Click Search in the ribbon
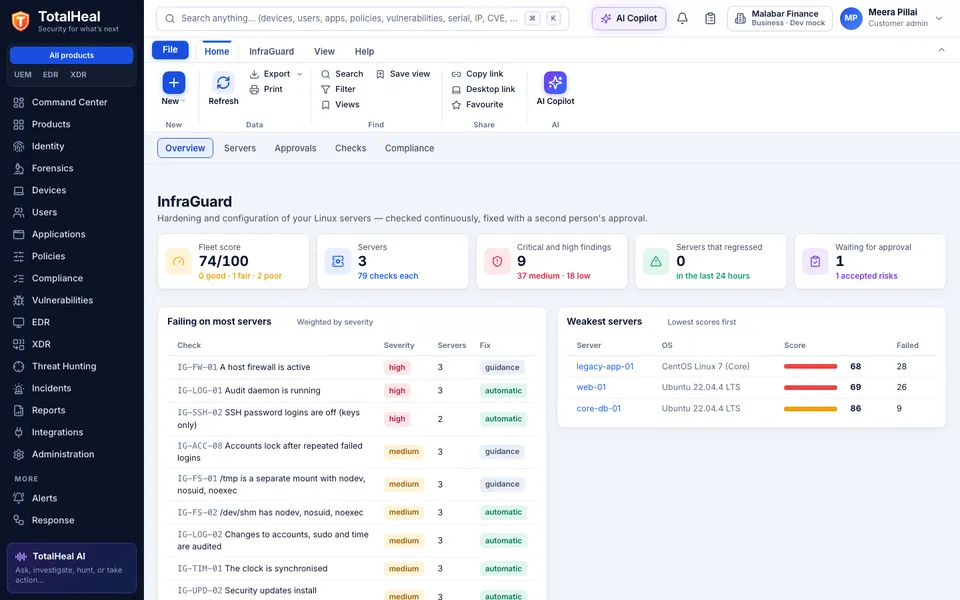960x600 pixels. [342, 74]
